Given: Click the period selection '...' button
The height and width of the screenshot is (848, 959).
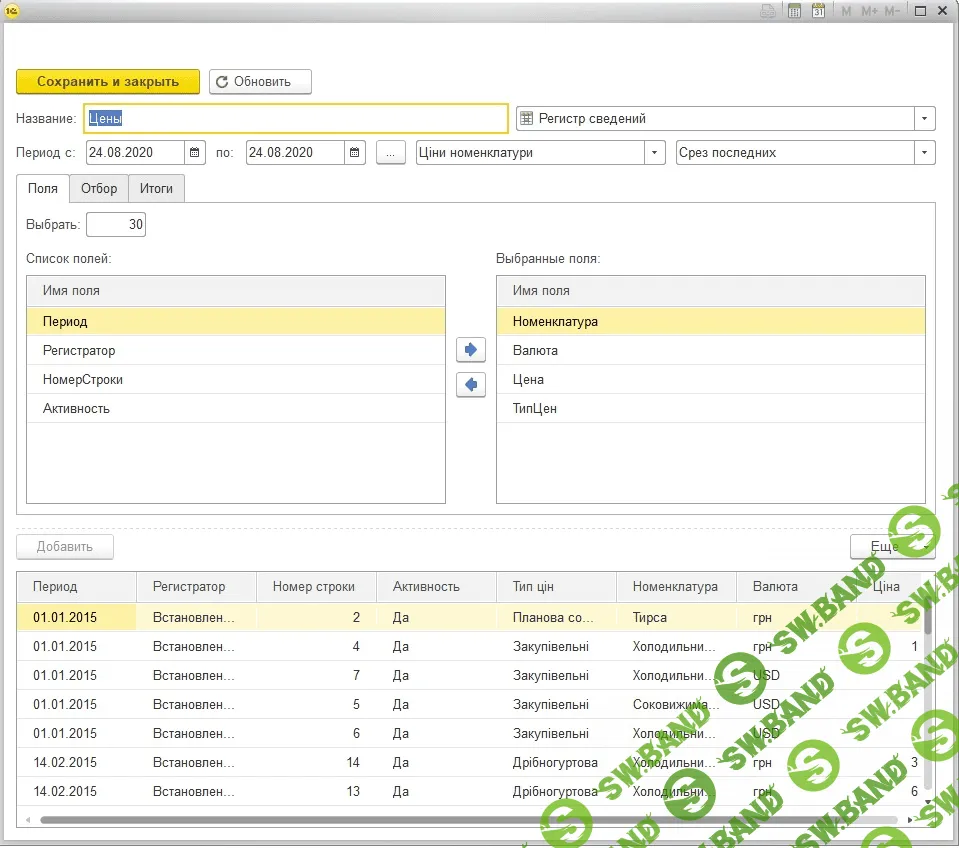Looking at the screenshot, I should pyautogui.click(x=391, y=153).
